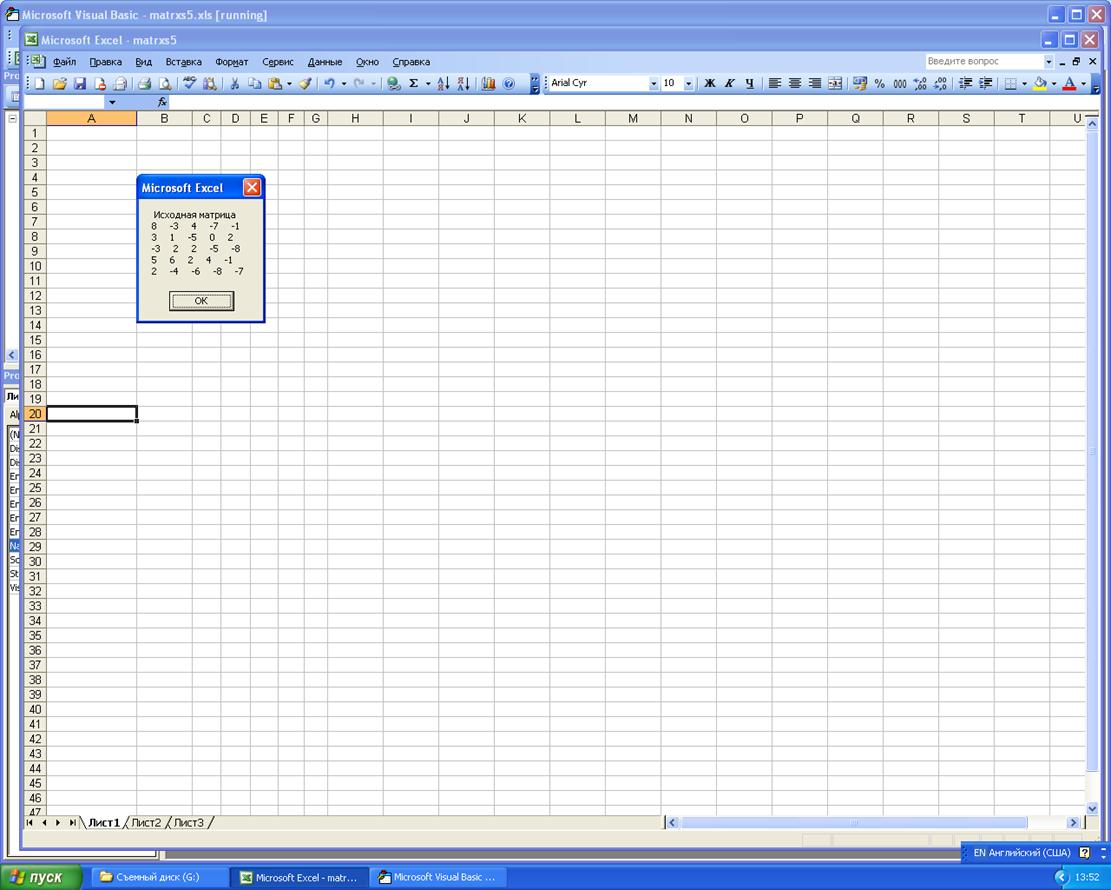This screenshot has height=890, width=1111.
Task: Apply thousands separator format (000)
Action: pos(900,84)
